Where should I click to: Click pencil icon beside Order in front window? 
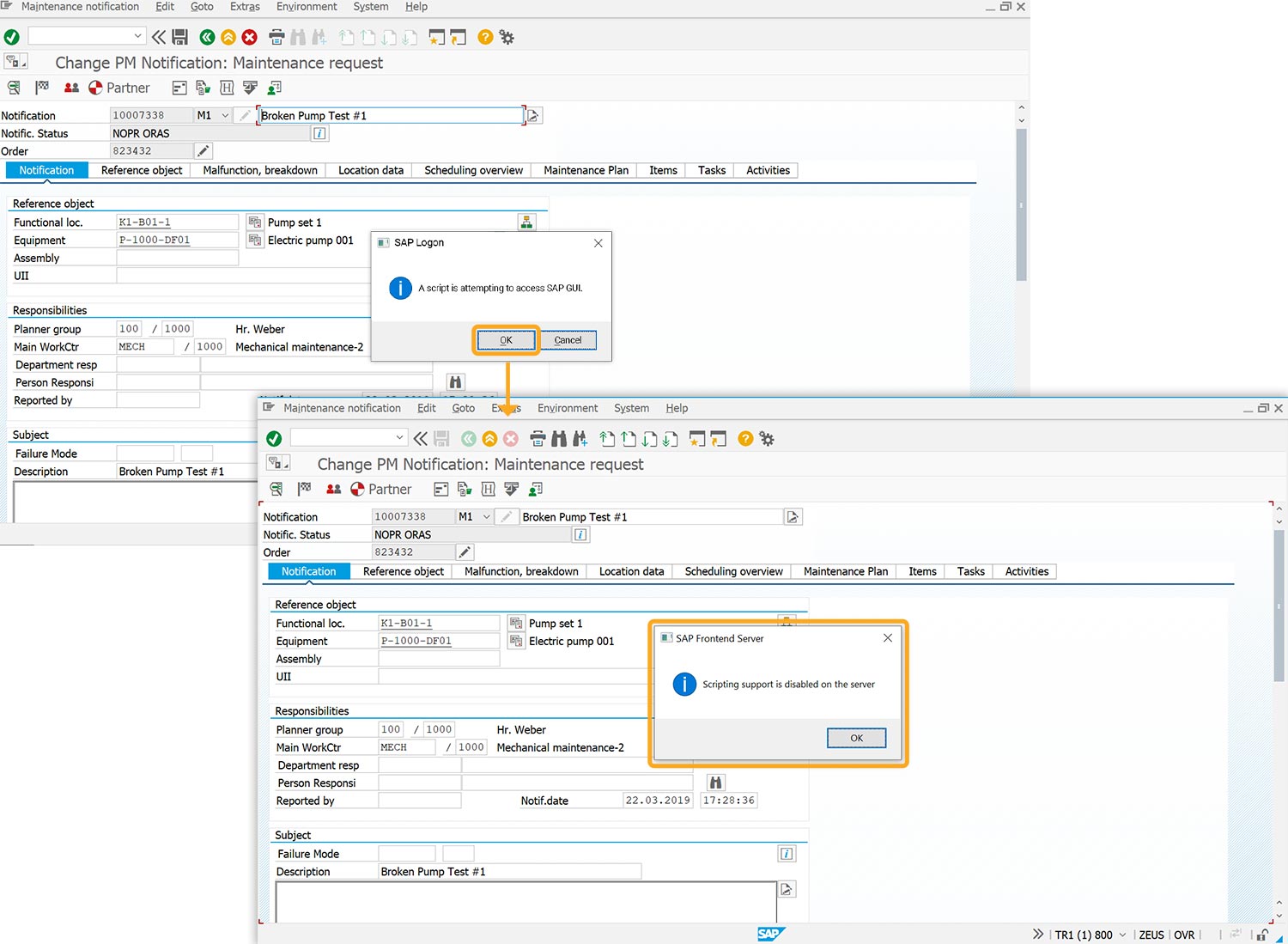coord(465,552)
